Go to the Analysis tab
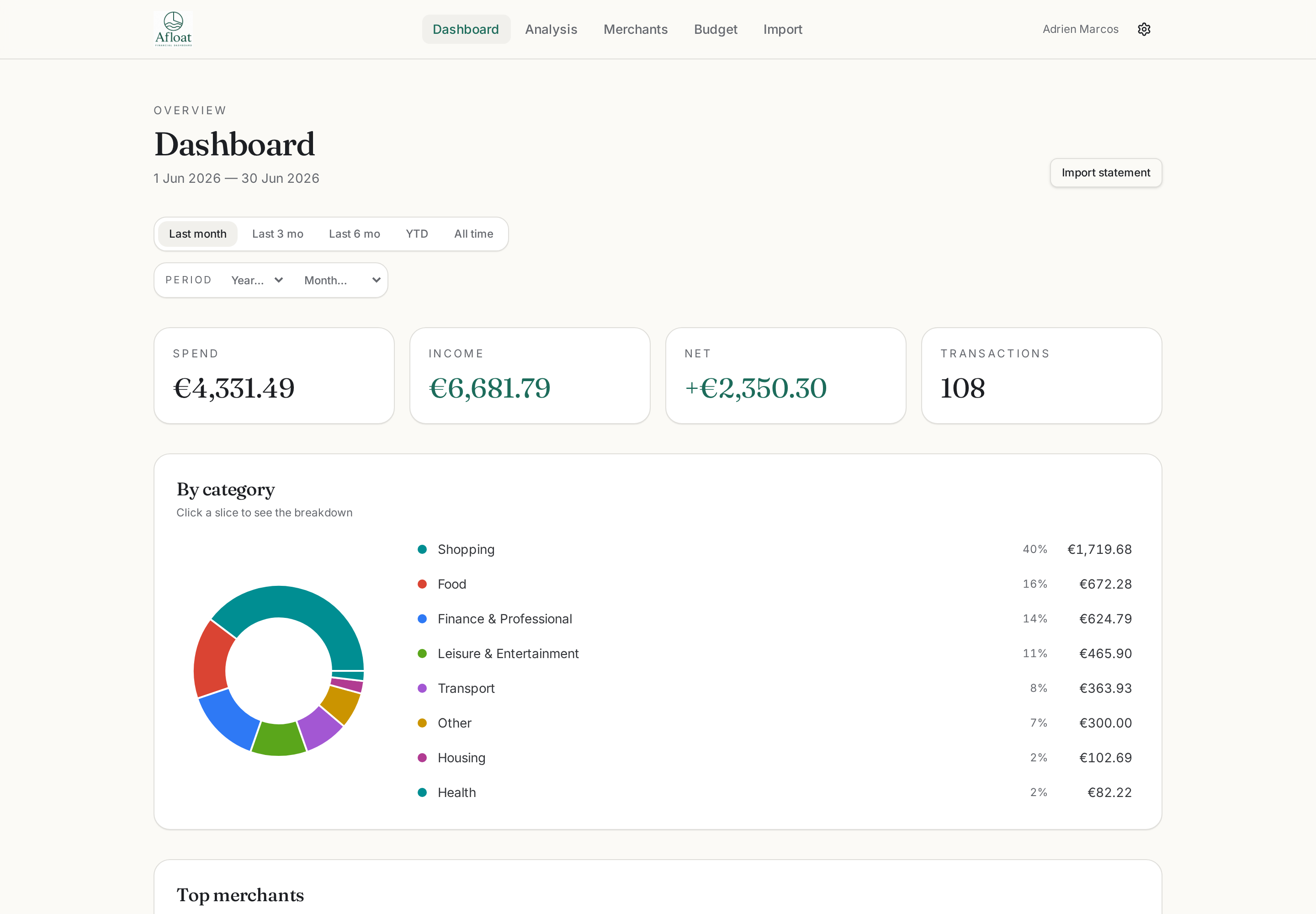This screenshot has height=914, width=1316. 551,29
